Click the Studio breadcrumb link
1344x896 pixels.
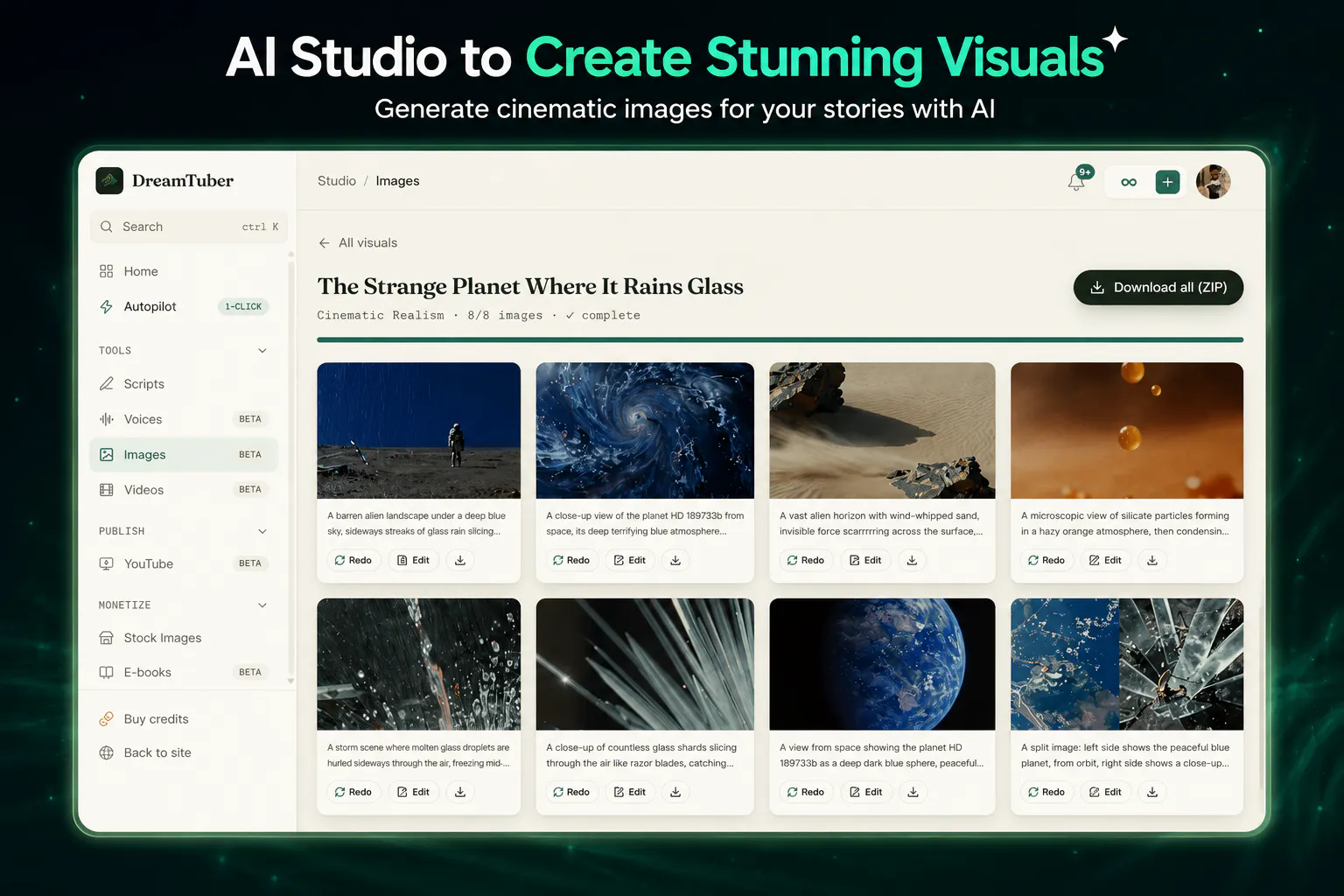337,181
